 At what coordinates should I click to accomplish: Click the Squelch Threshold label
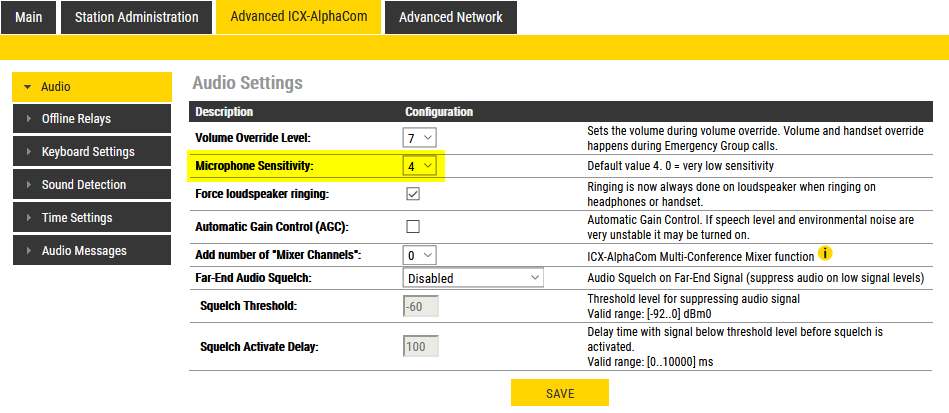click(x=248, y=306)
